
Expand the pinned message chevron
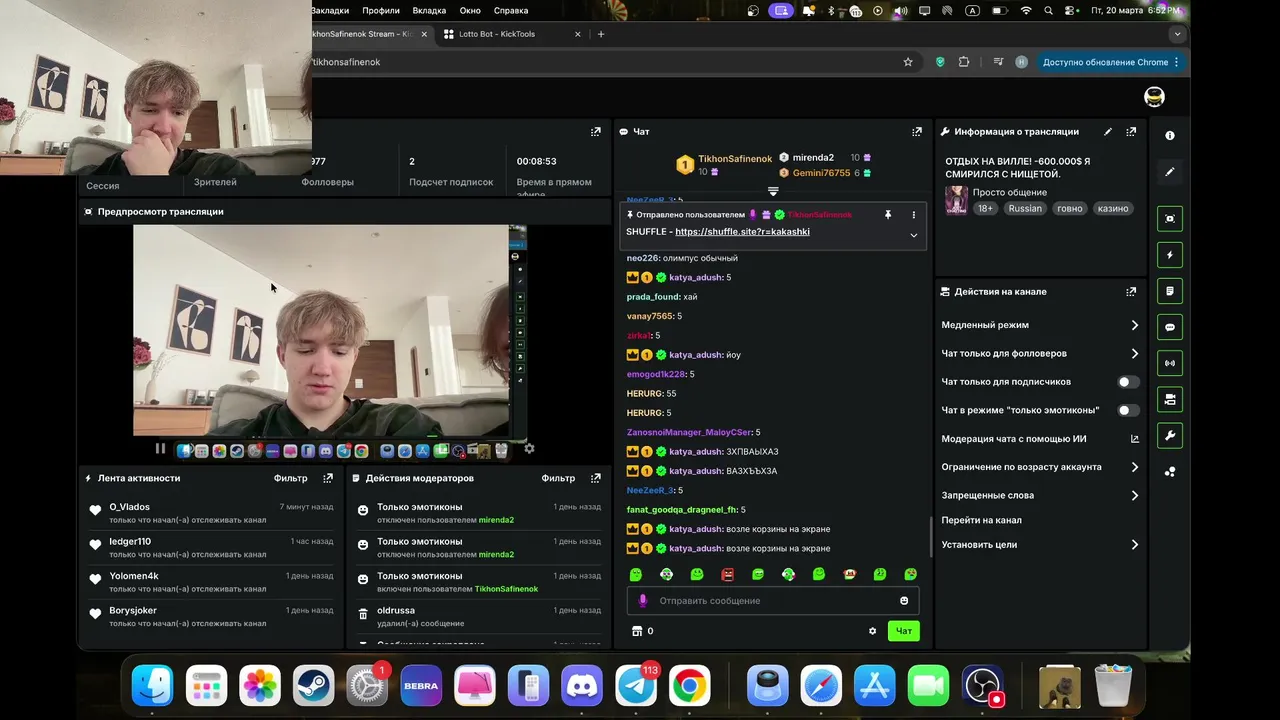(x=913, y=235)
